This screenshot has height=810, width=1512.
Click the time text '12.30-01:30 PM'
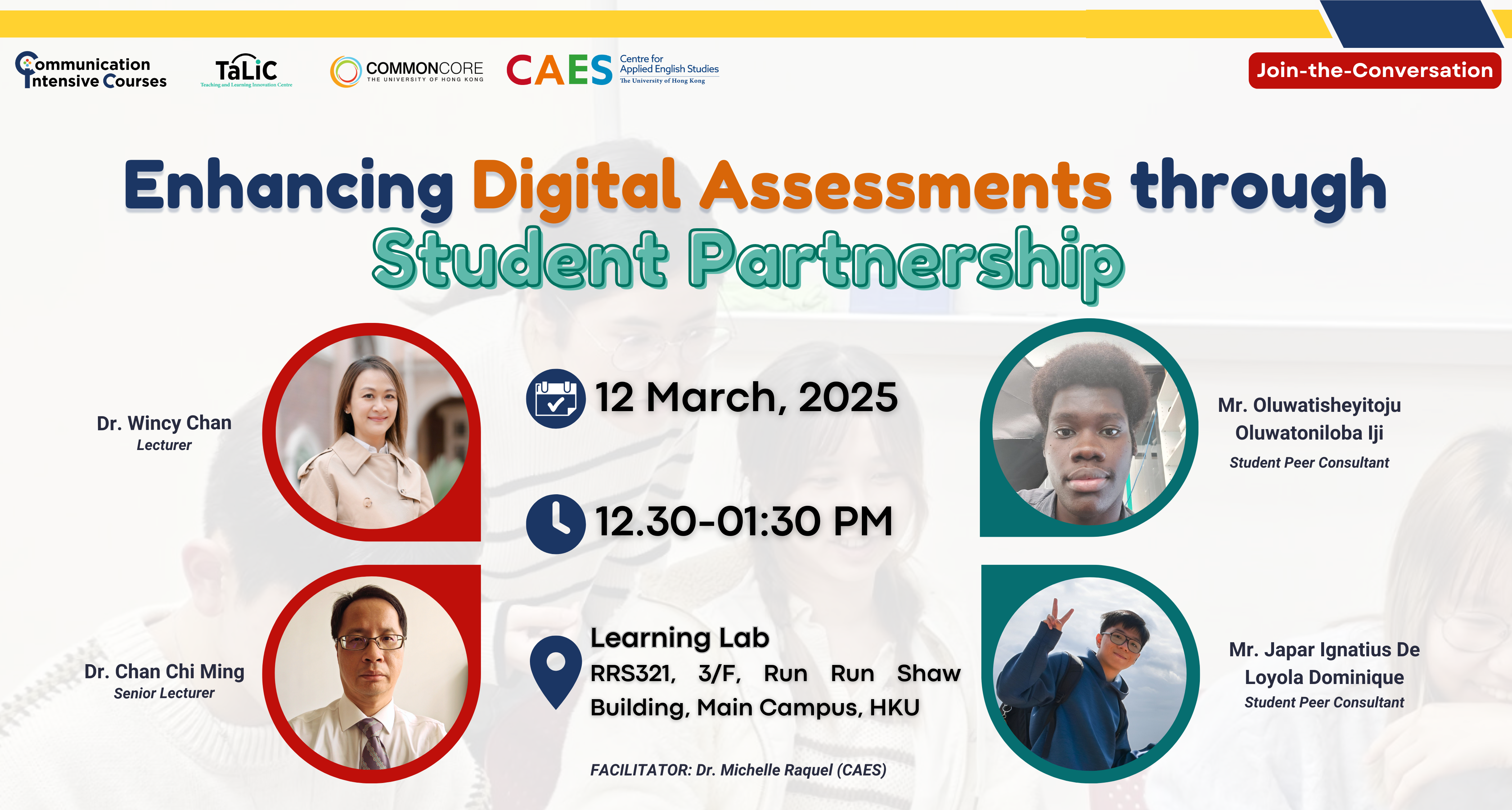click(x=744, y=522)
